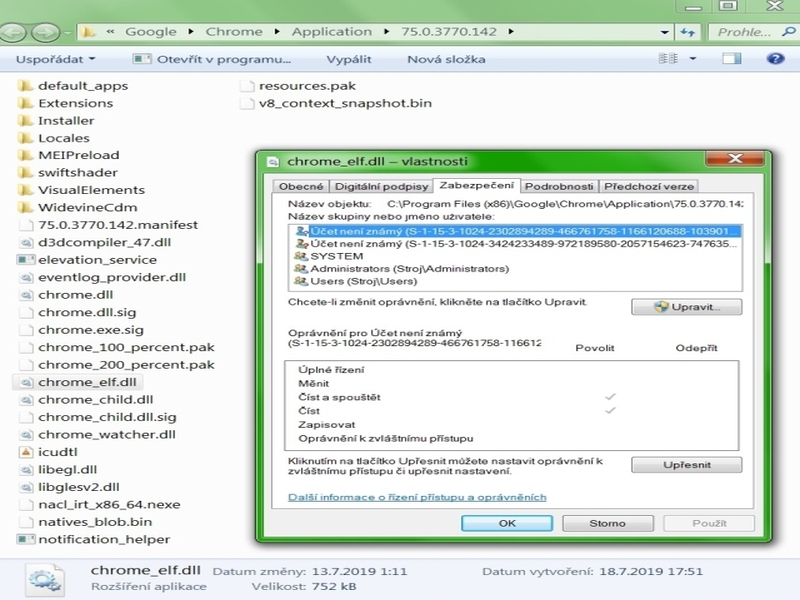Click the view mode icon in toolbar
This screenshot has width=800, height=600.
pos(668,59)
